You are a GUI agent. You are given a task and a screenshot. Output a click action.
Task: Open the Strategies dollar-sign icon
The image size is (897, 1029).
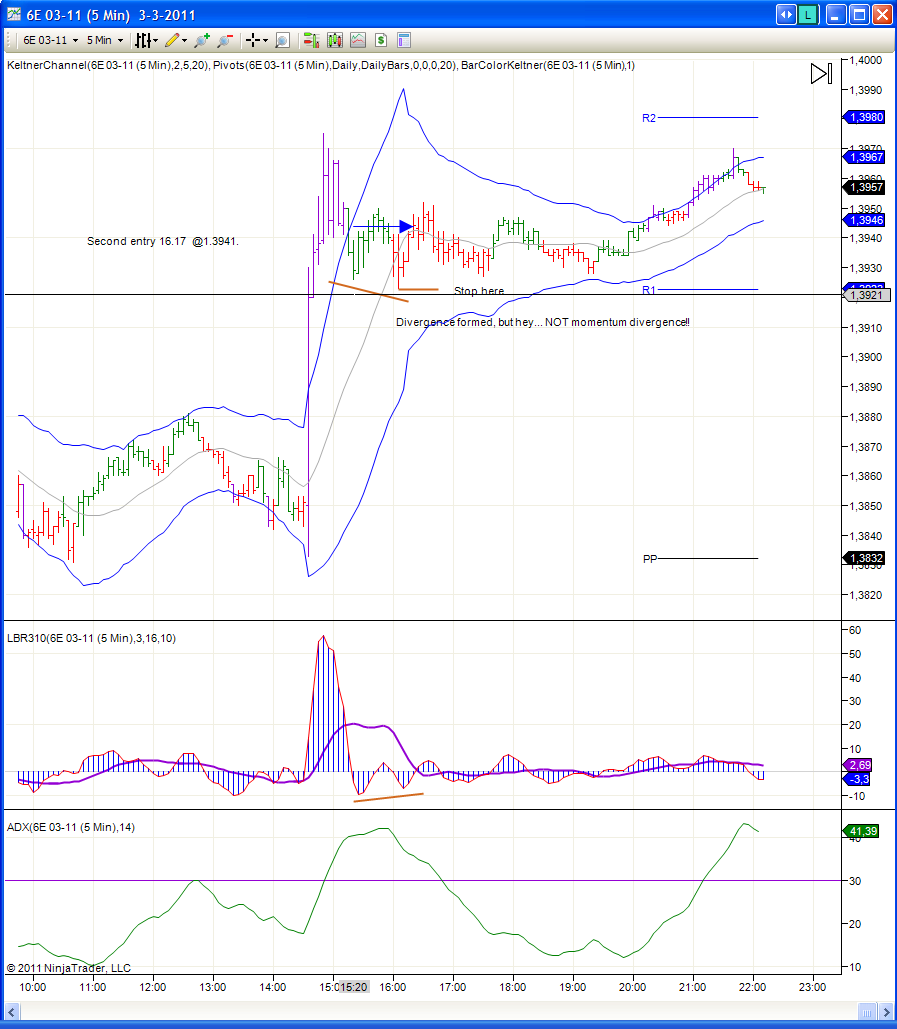(381, 40)
